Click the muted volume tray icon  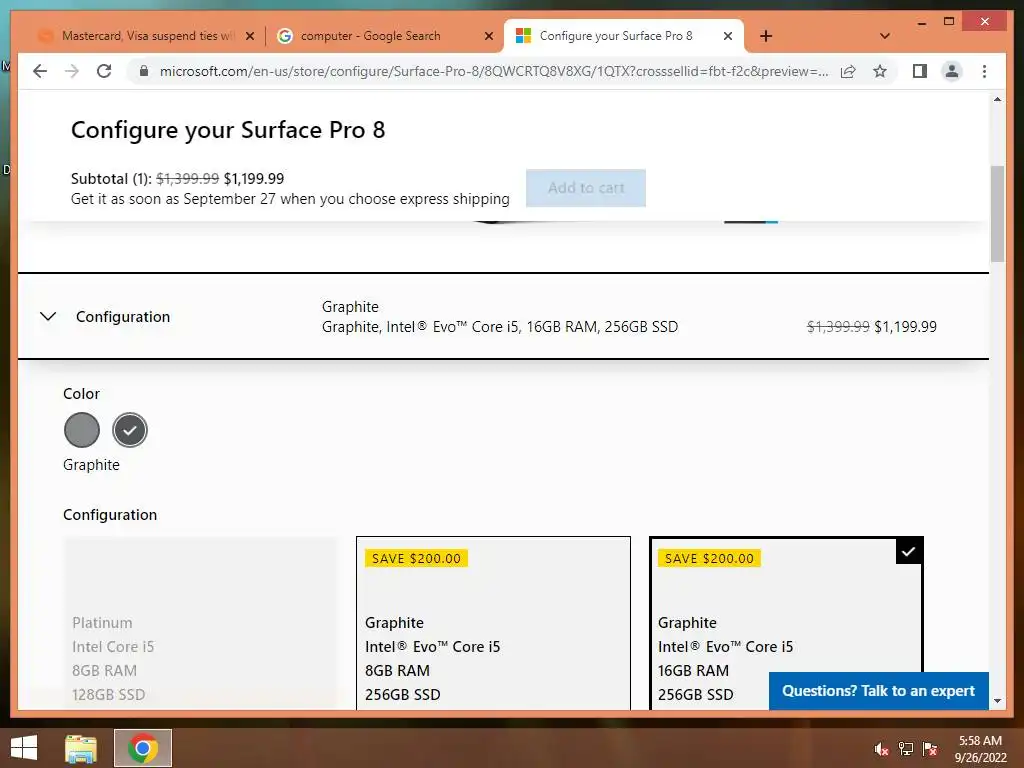point(881,749)
